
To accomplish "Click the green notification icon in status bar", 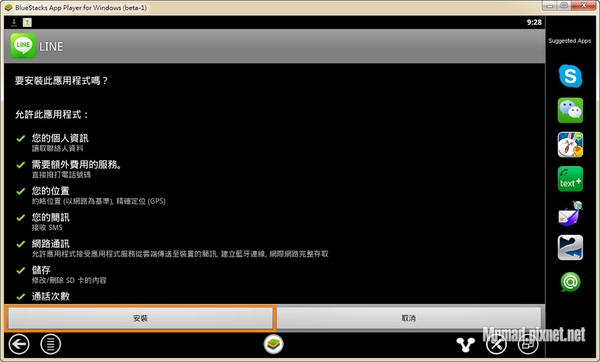I will tap(27, 23).
